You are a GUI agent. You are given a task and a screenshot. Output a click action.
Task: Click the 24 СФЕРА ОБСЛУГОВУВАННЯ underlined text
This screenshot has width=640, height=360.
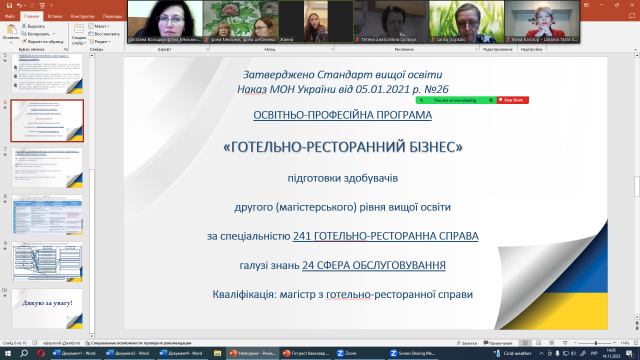pyautogui.click(x=373, y=265)
